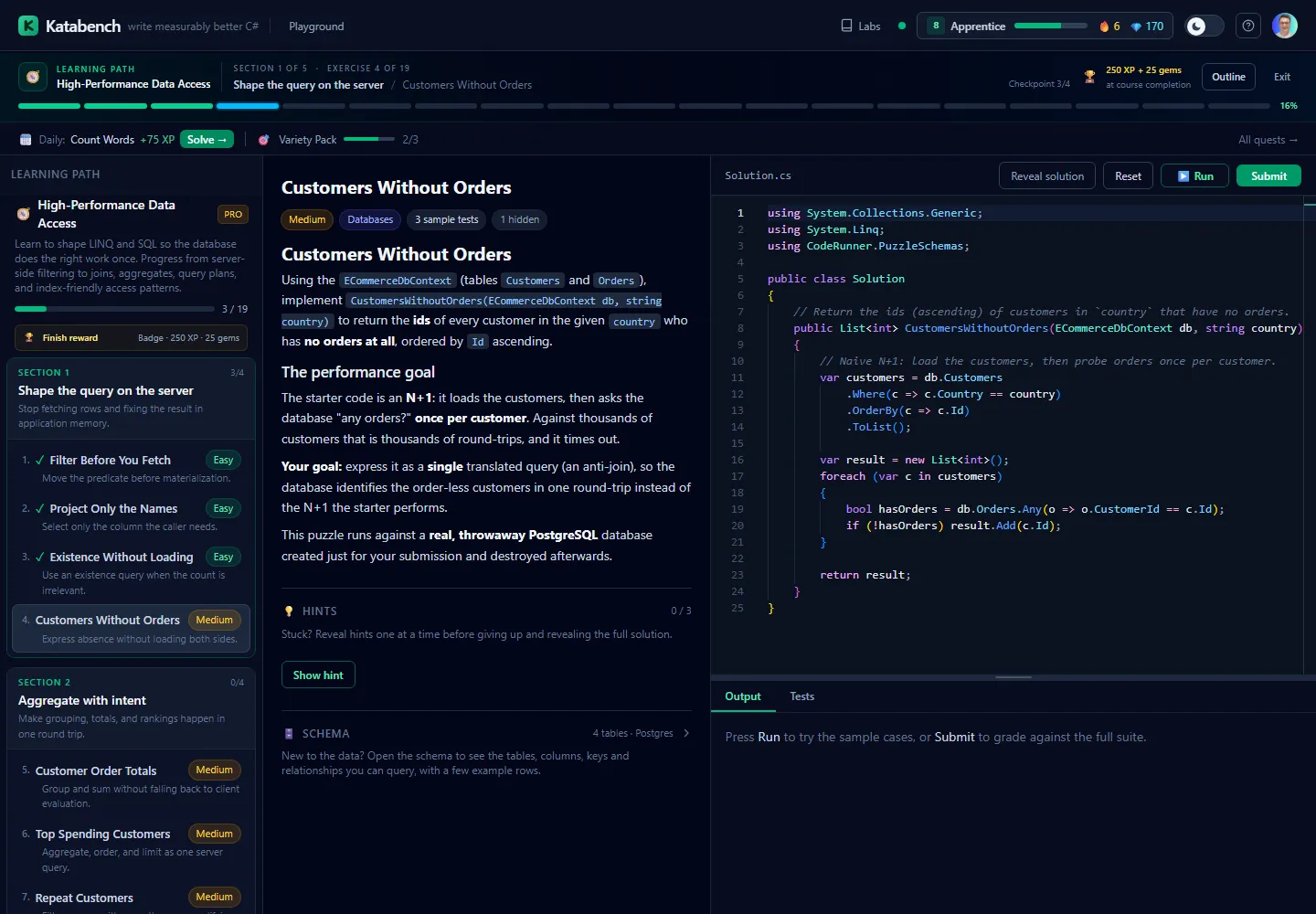Click the Variety Pack quest icon
The width and height of the screenshot is (1316, 914).
(x=264, y=140)
